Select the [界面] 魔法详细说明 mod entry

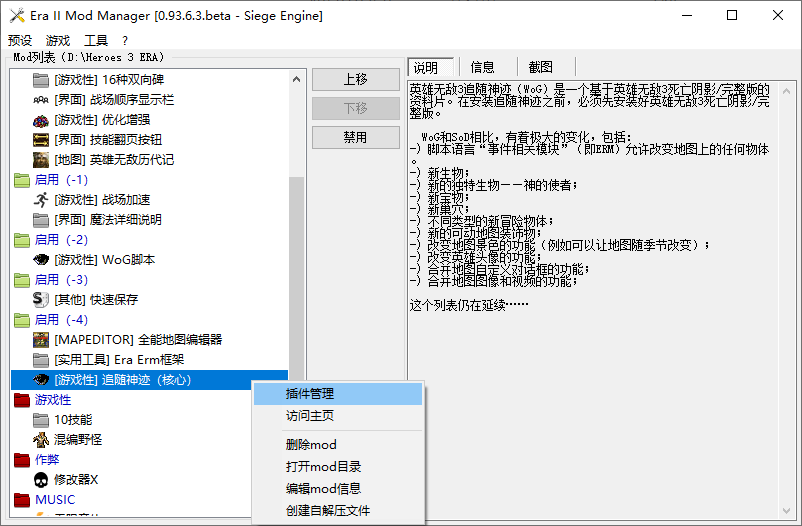click(108, 220)
